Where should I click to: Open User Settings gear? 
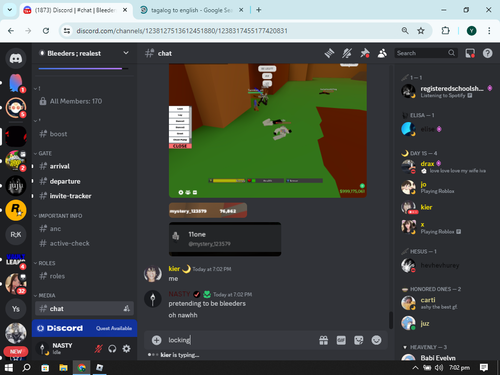(126, 349)
